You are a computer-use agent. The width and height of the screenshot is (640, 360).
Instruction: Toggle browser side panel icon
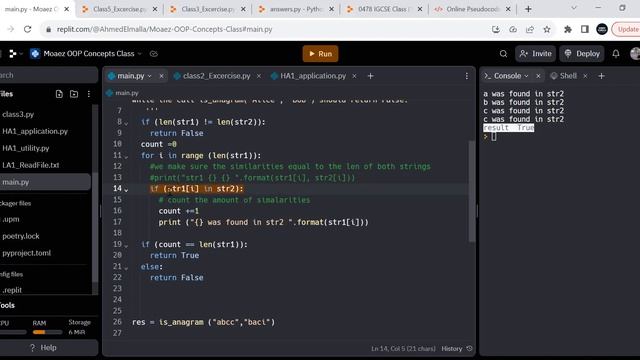coord(585,29)
